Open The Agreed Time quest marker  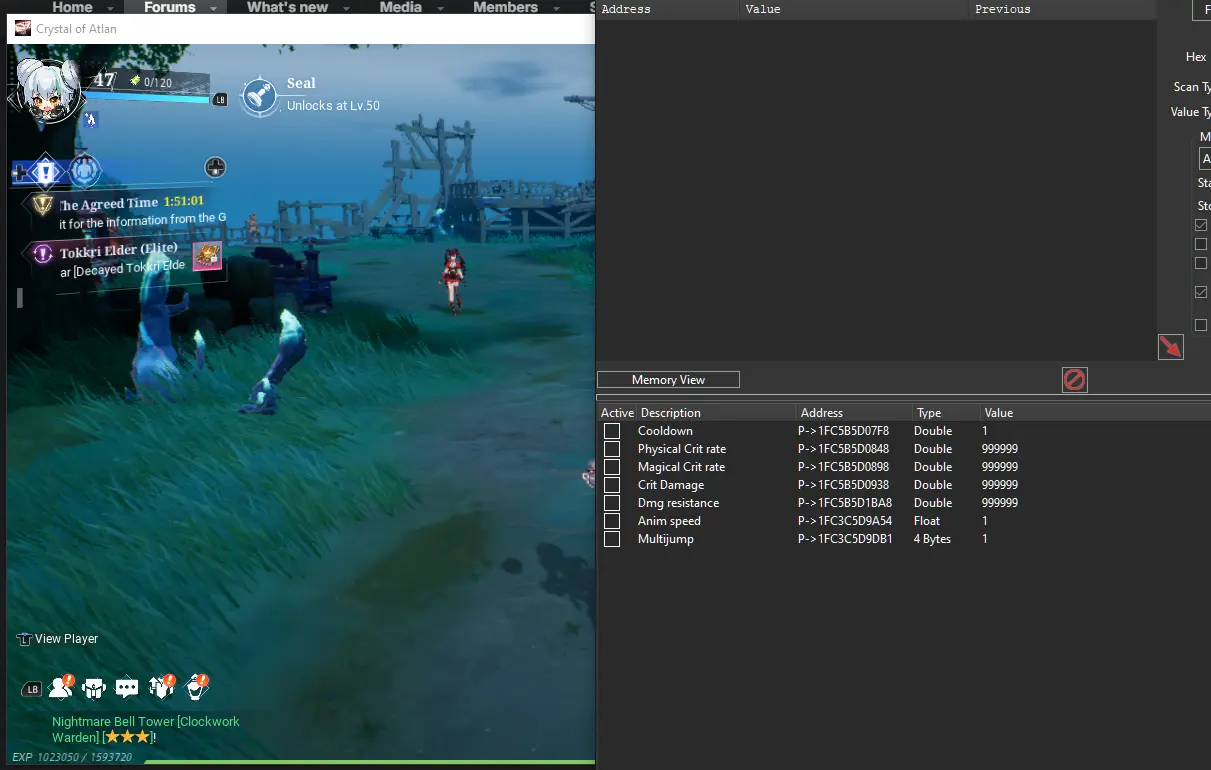42,204
